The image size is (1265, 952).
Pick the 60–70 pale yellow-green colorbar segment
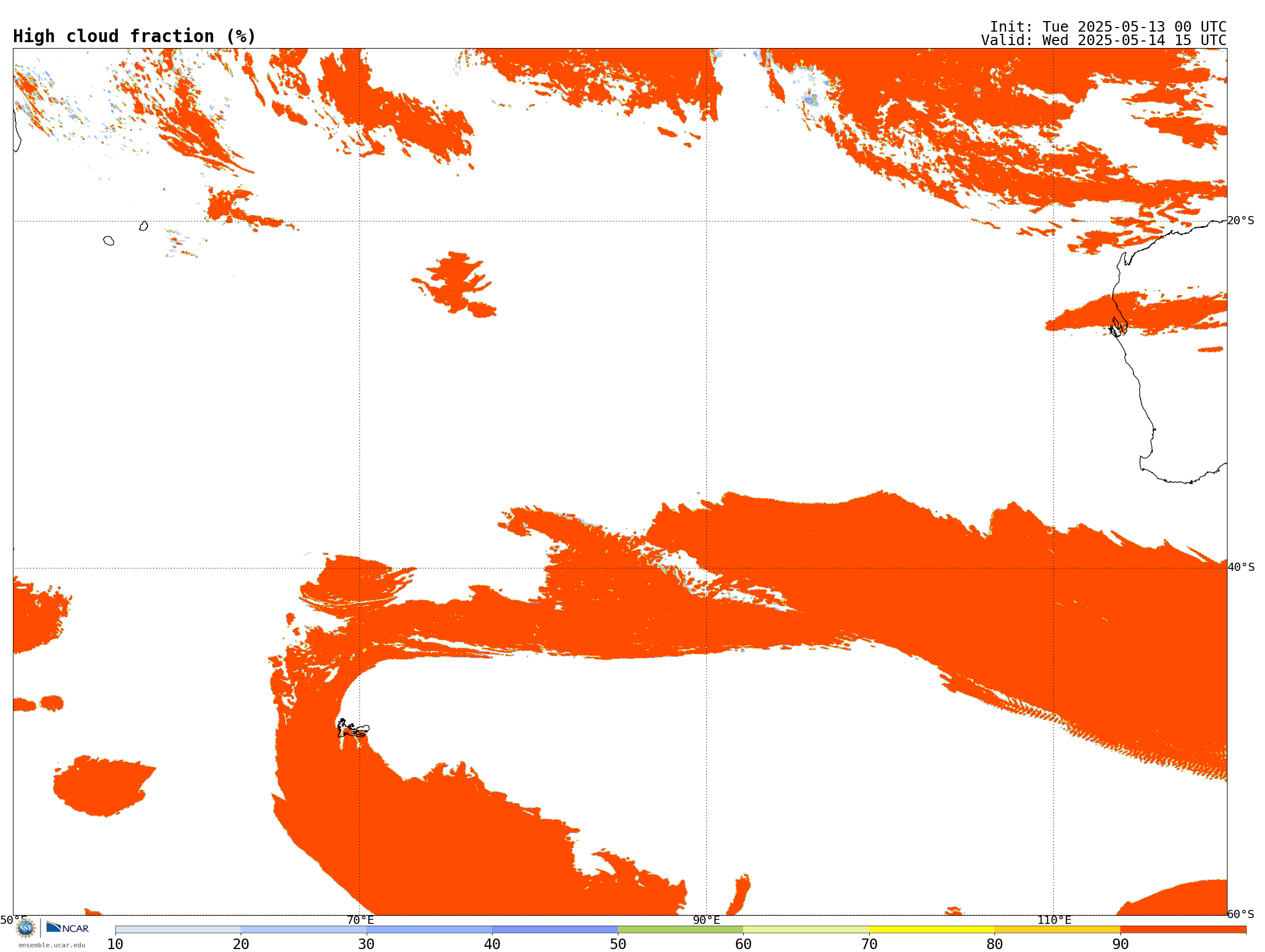806,930
